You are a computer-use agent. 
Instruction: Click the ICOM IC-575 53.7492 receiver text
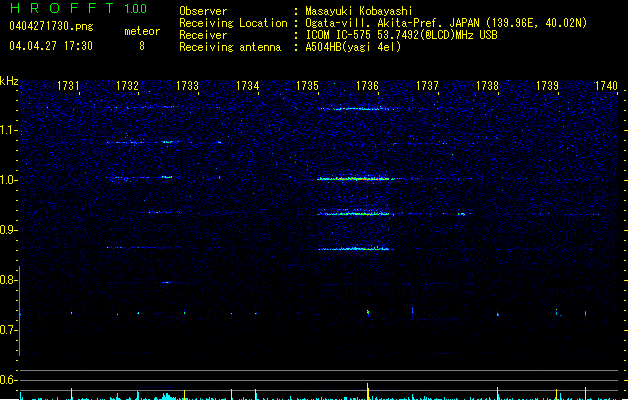click(401, 35)
